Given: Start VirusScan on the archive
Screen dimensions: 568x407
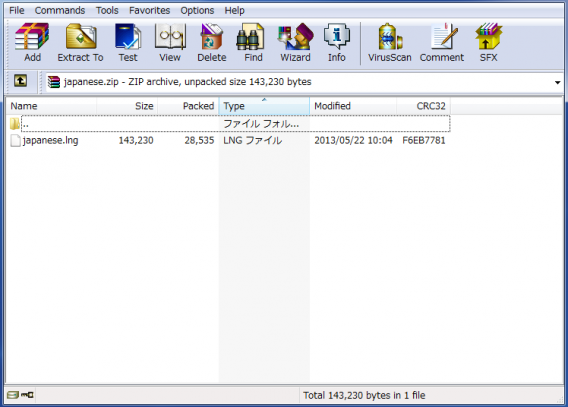Looking at the screenshot, I should click(x=390, y=42).
